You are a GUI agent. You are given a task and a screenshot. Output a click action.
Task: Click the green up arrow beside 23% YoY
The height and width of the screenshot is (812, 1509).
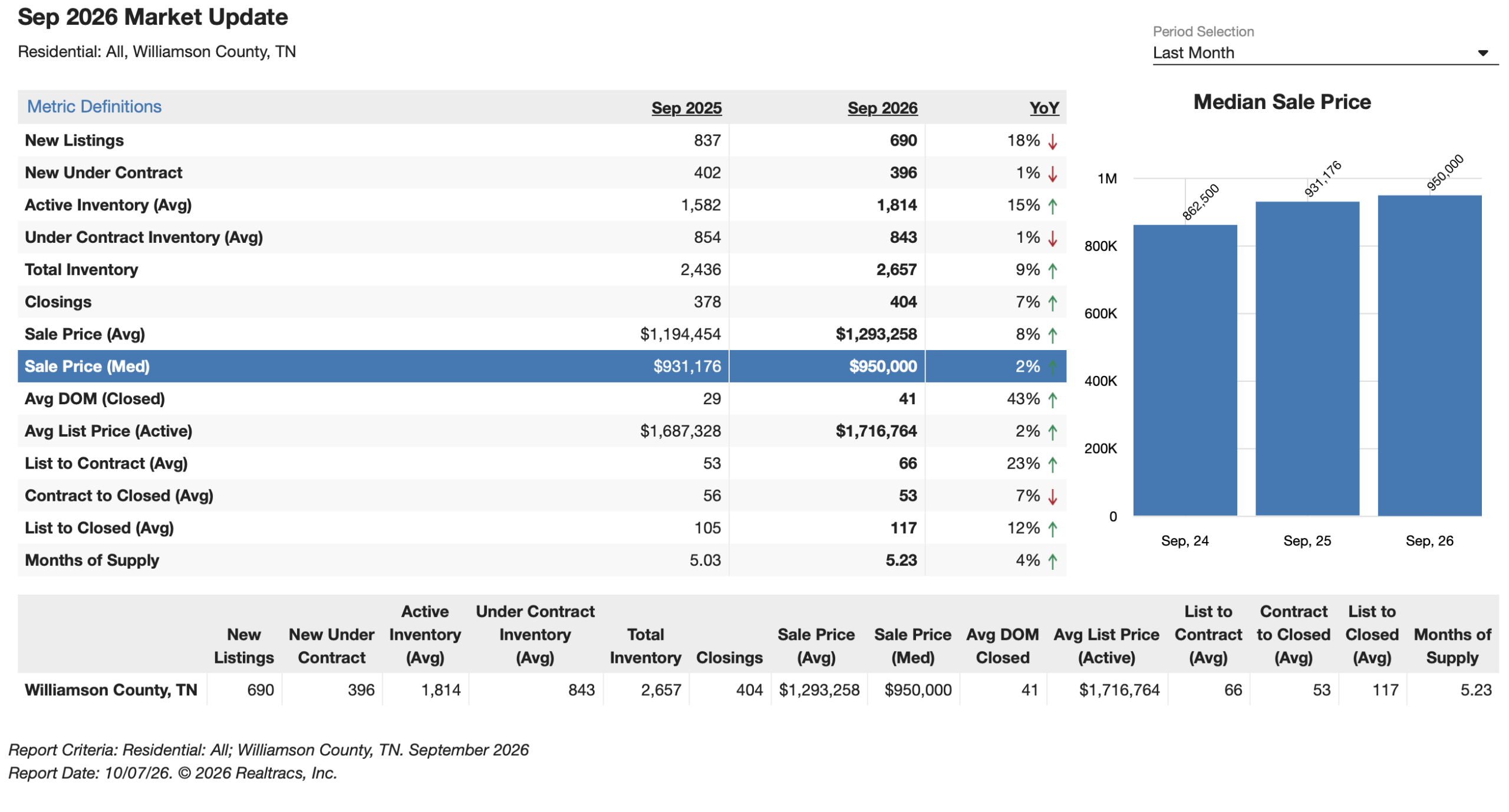point(1052,465)
